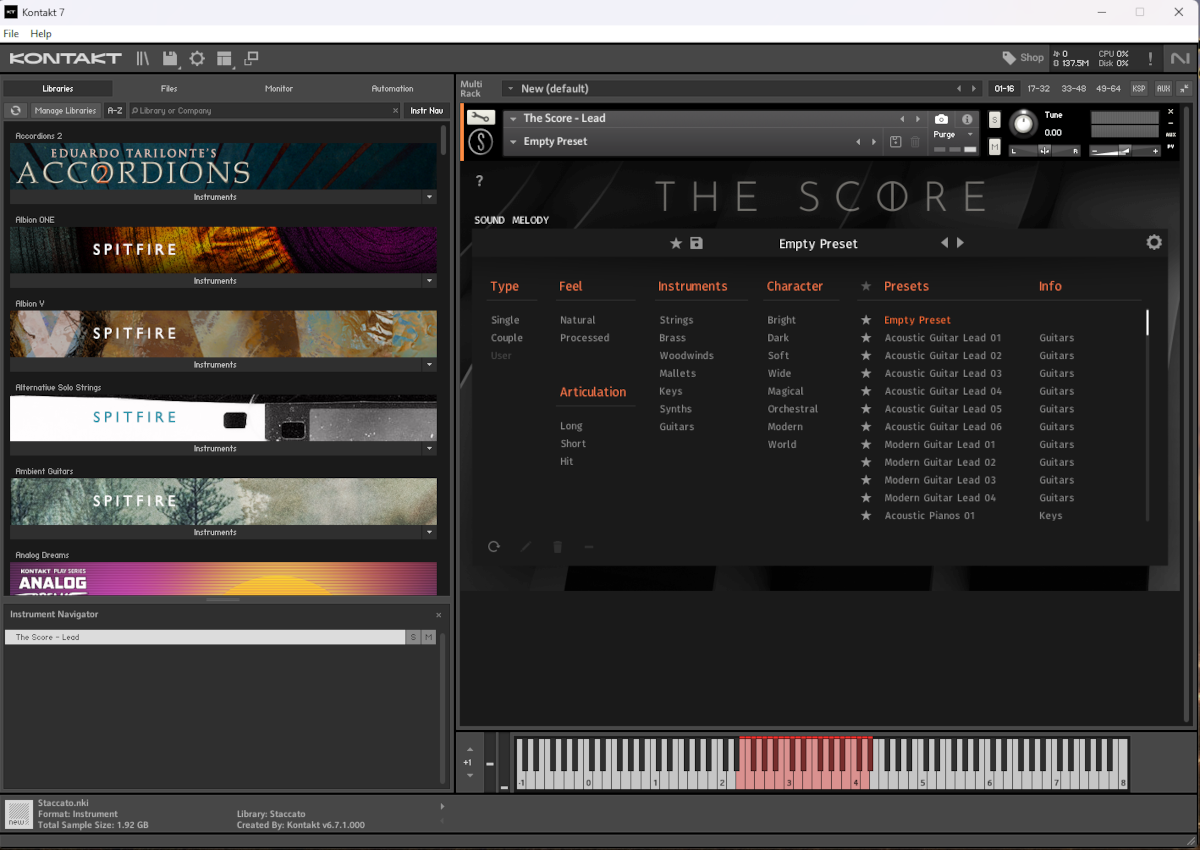Screen dimensions: 1200x850
Task: Toggle the A-Z library sorting button
Action: (115, 111)
